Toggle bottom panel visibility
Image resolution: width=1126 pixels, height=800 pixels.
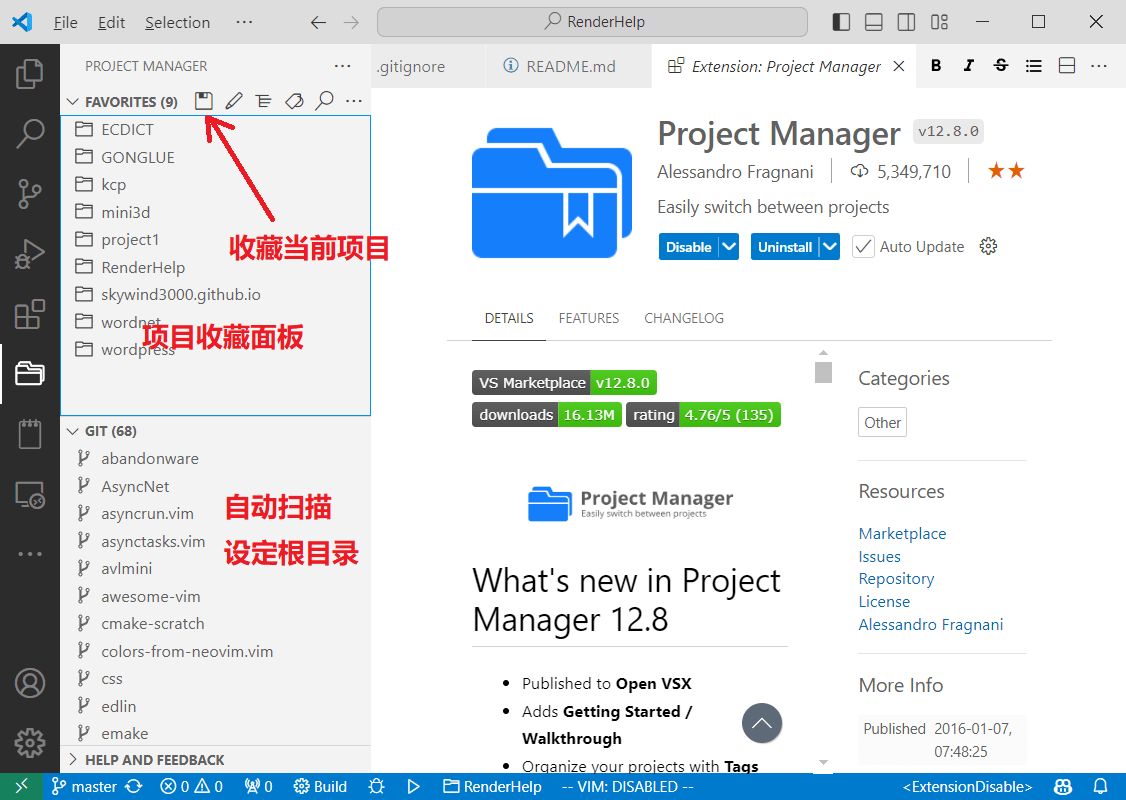coord(874,22)
